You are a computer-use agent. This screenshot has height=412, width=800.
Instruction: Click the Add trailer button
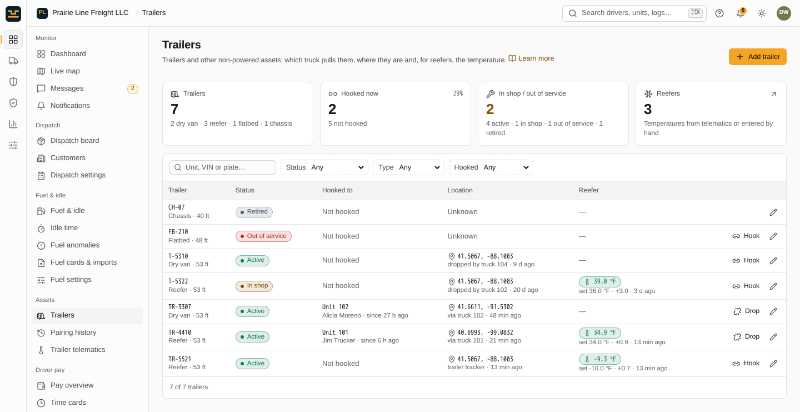click(757, 57)
